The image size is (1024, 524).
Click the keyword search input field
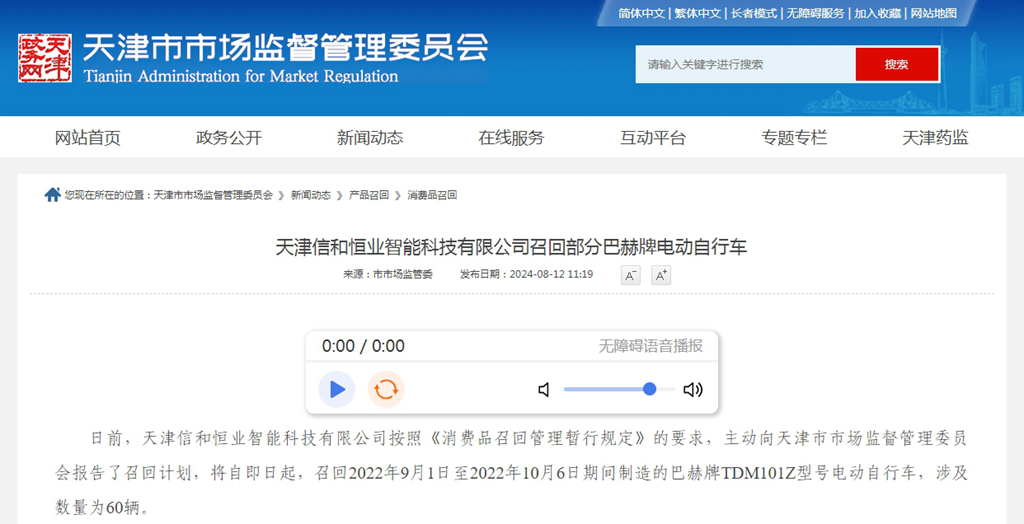(745, 64)
